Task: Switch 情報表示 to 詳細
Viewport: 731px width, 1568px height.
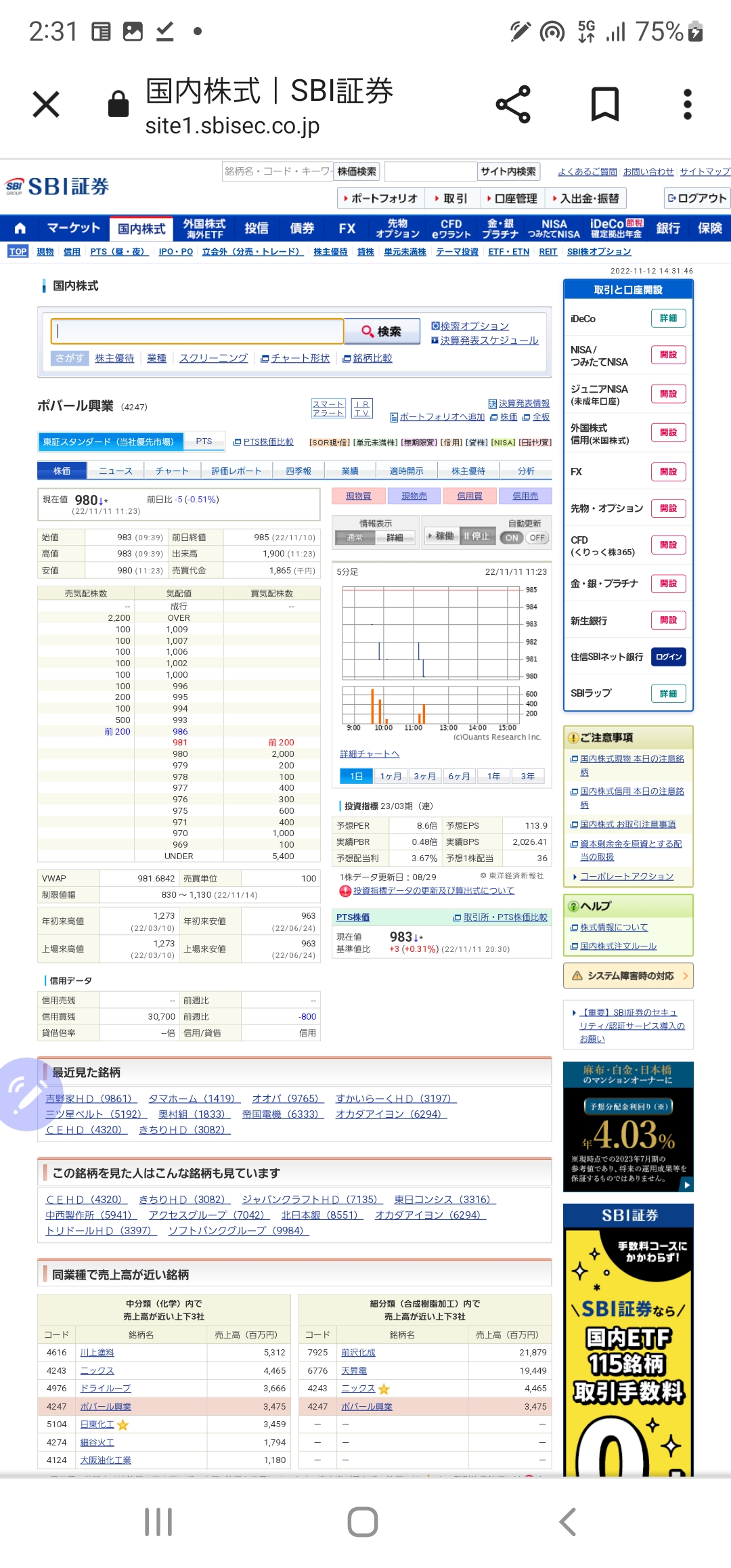Action: [x=395, y=538]
